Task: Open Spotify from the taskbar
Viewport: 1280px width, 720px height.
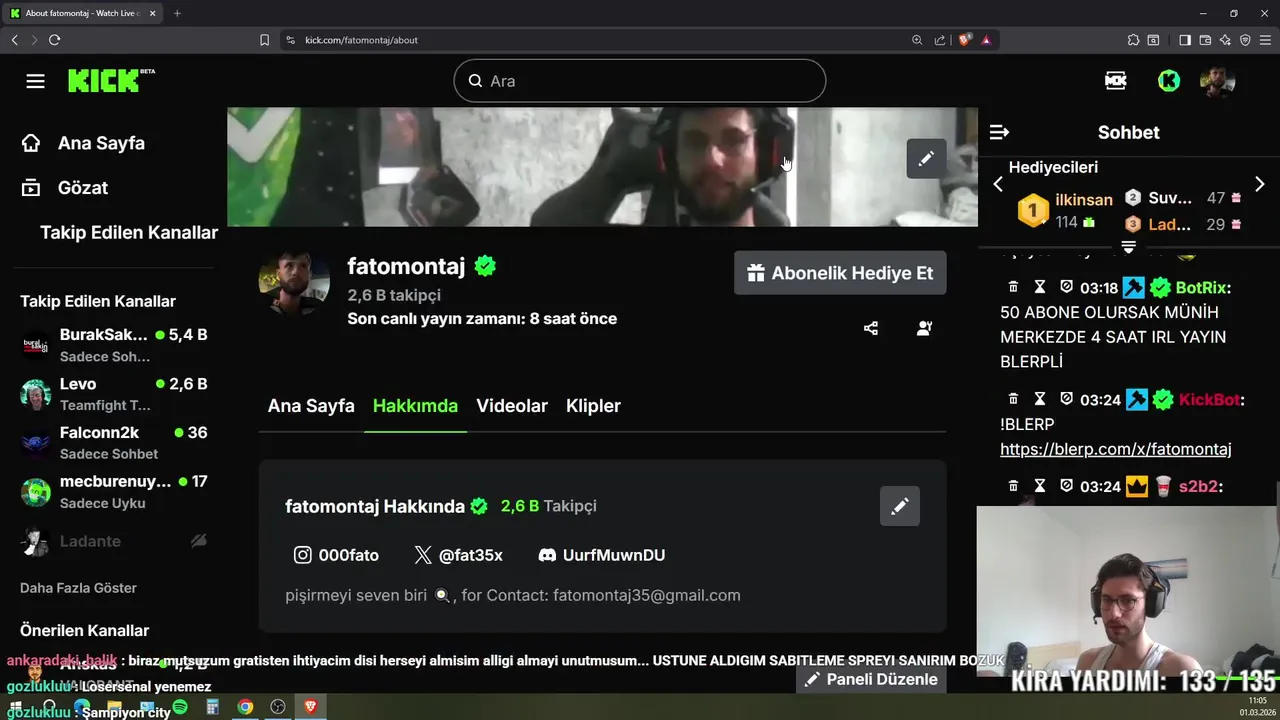Action: 180,707
